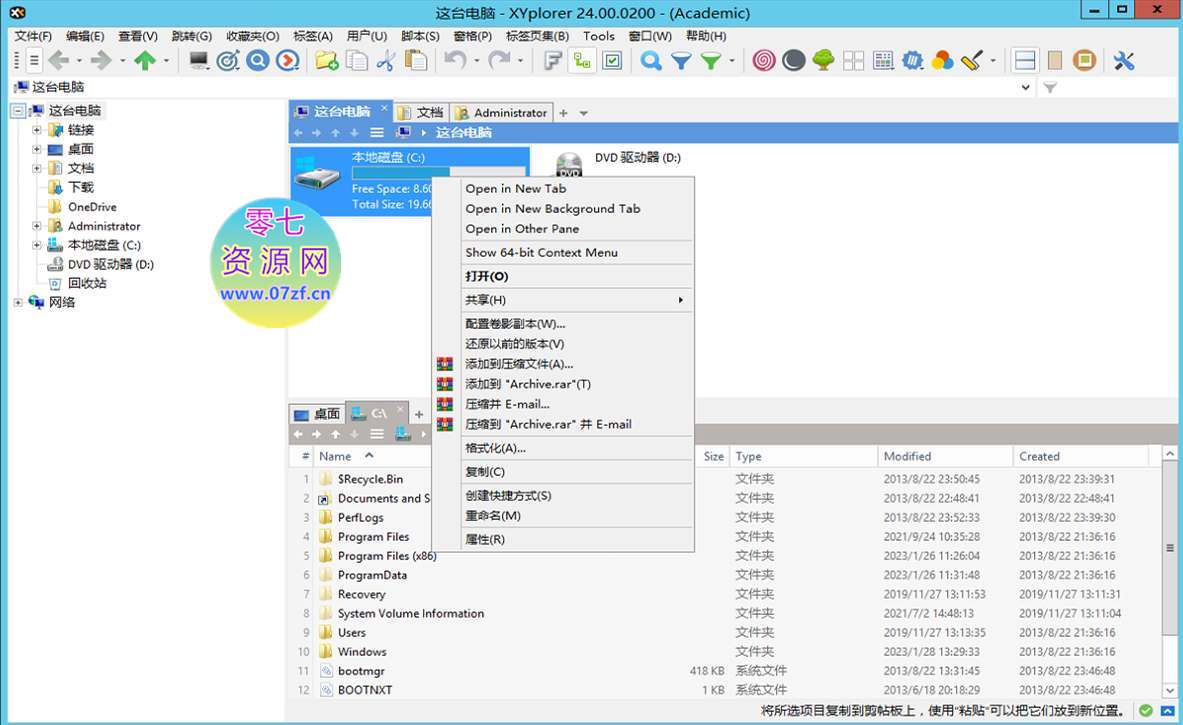Open the address bar dropdown arrow
The width and height of the screenshot is (1183, 725).
coord(1025,88)
